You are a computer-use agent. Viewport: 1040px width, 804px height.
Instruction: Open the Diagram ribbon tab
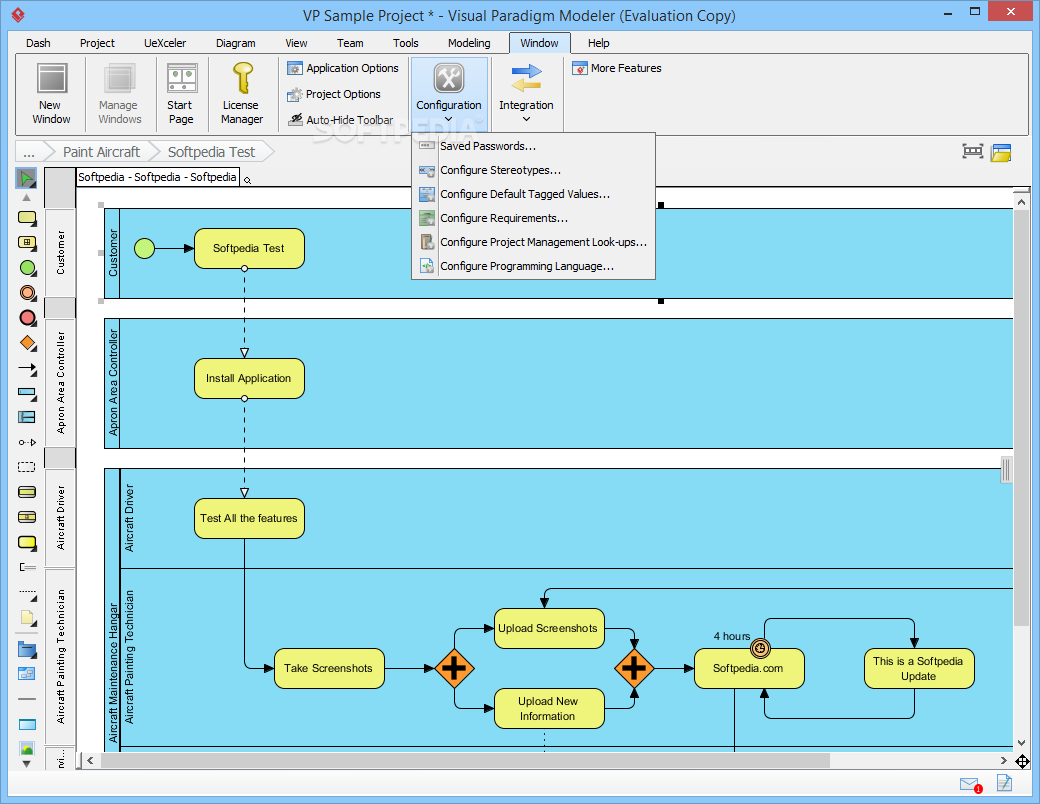[x=235, y=43]
